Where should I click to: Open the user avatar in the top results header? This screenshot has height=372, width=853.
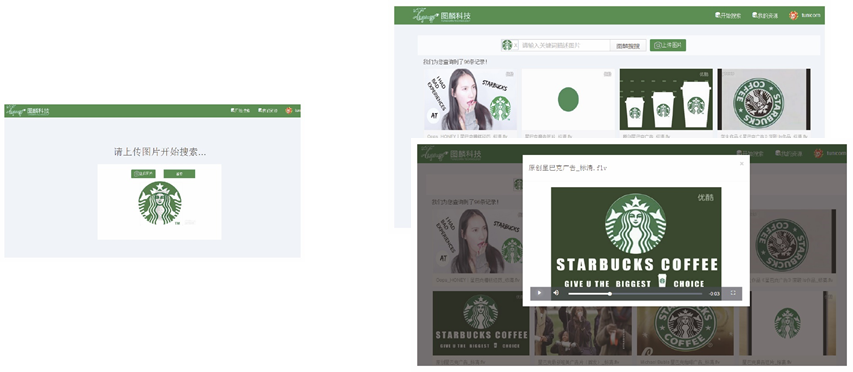794,16
